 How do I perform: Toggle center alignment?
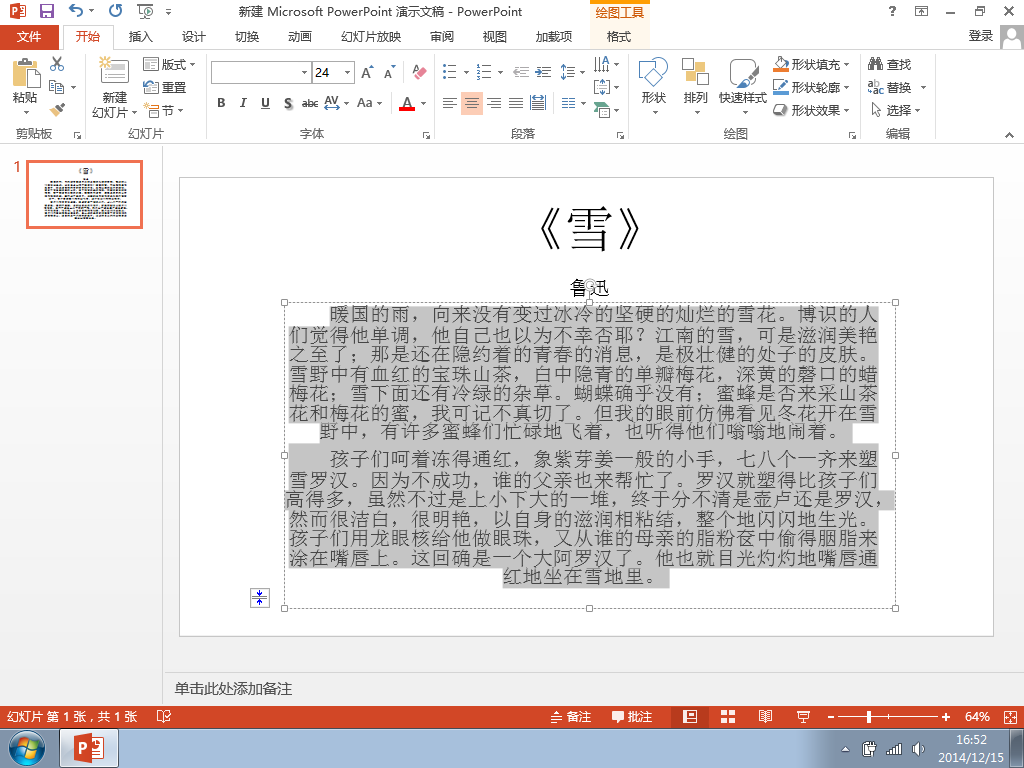click(472, 103)
